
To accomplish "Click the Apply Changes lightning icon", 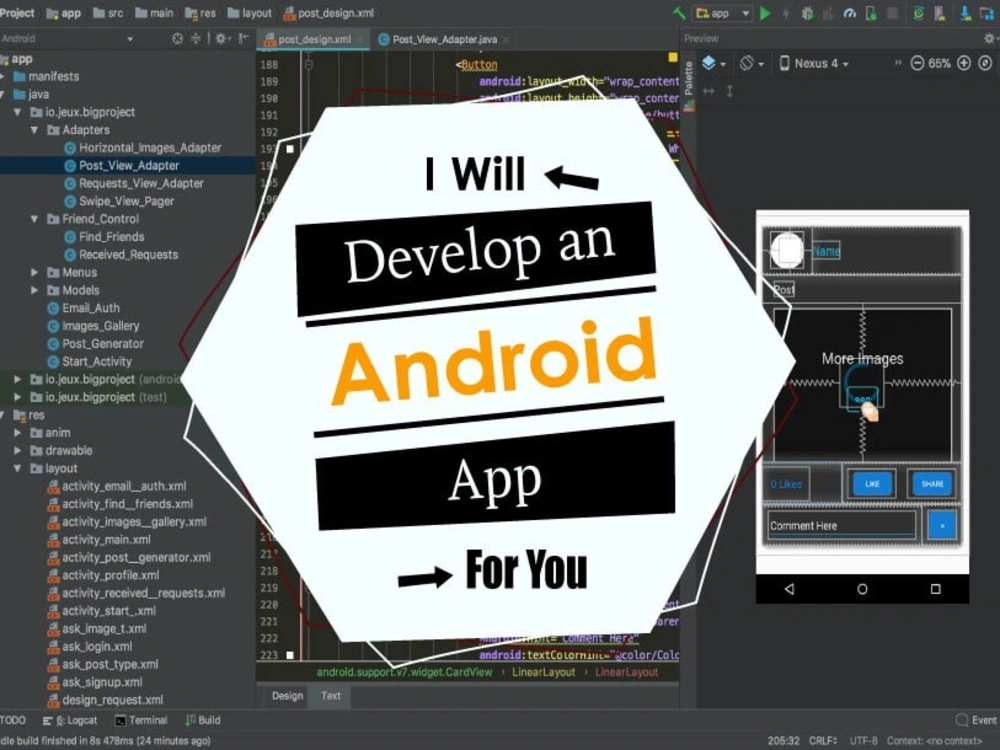I will click(786, 13).
